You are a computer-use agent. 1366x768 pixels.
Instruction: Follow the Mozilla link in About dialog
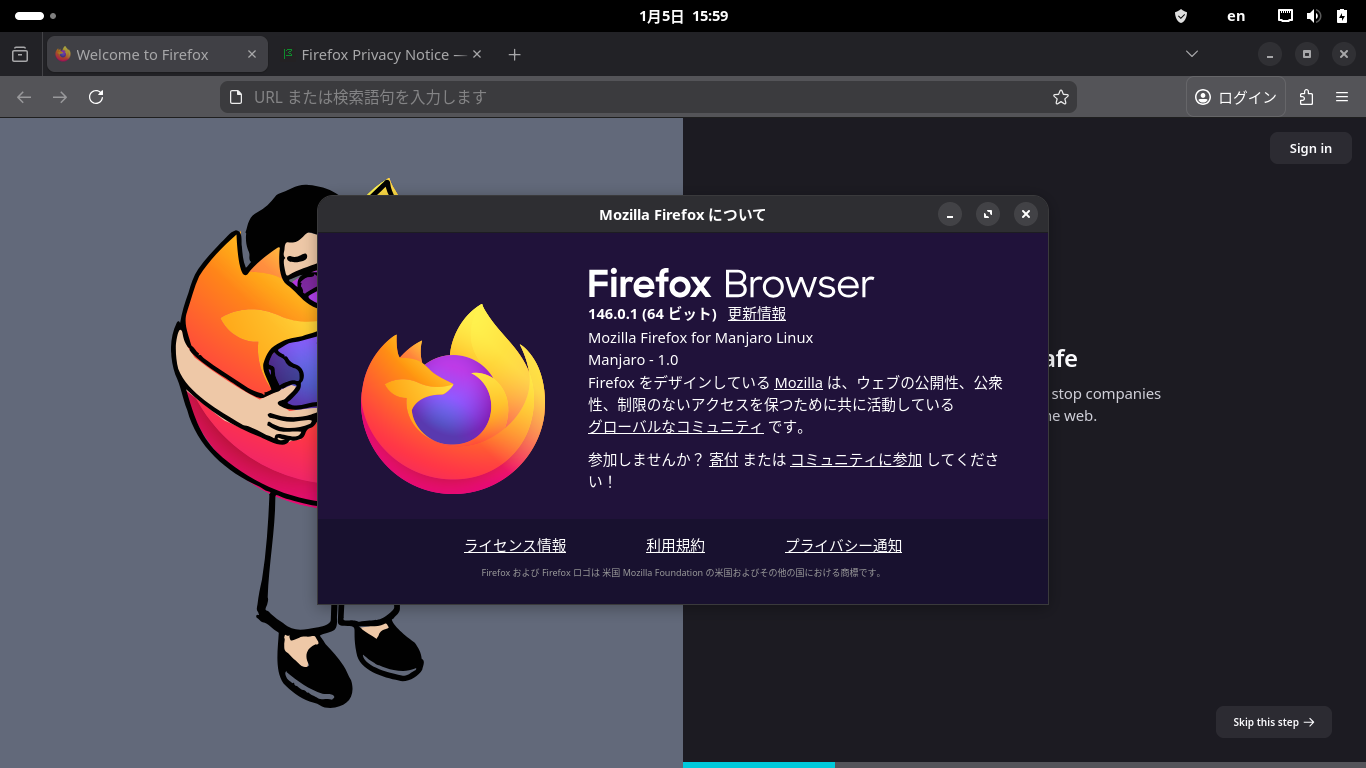coord(799,382)
